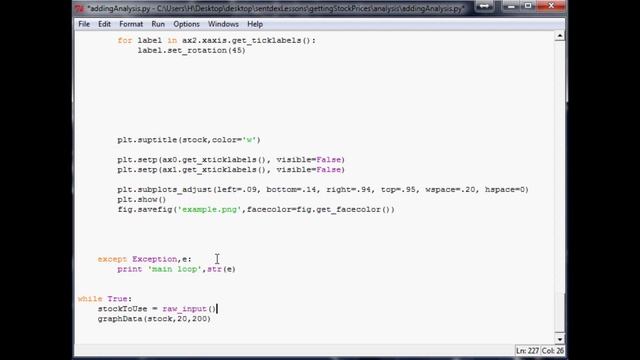This screenshot has height=360, width=640.
Task: Click the double-arrow button in title bar
Action: 484,6
